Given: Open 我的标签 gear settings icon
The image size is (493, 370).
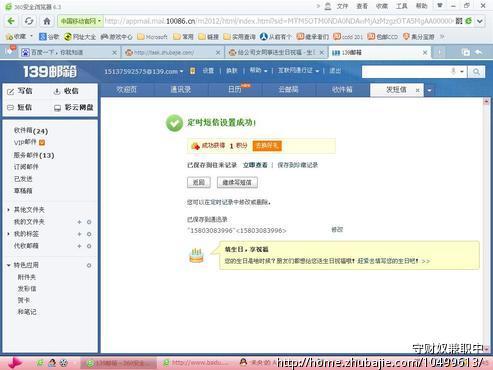Looking at the screenshot, I should 89,234.
